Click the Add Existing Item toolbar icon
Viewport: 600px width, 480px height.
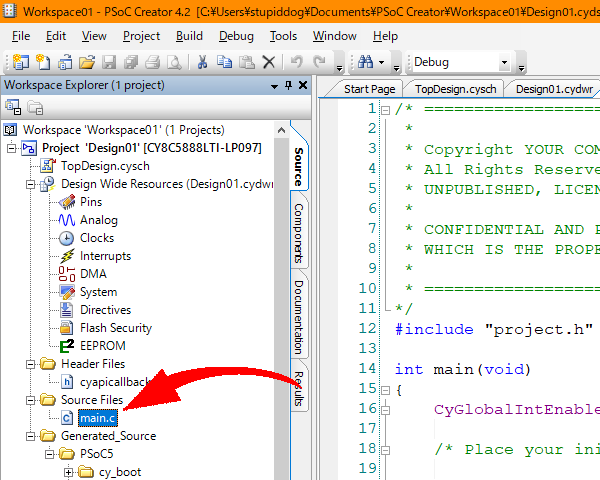coord(65,62)
